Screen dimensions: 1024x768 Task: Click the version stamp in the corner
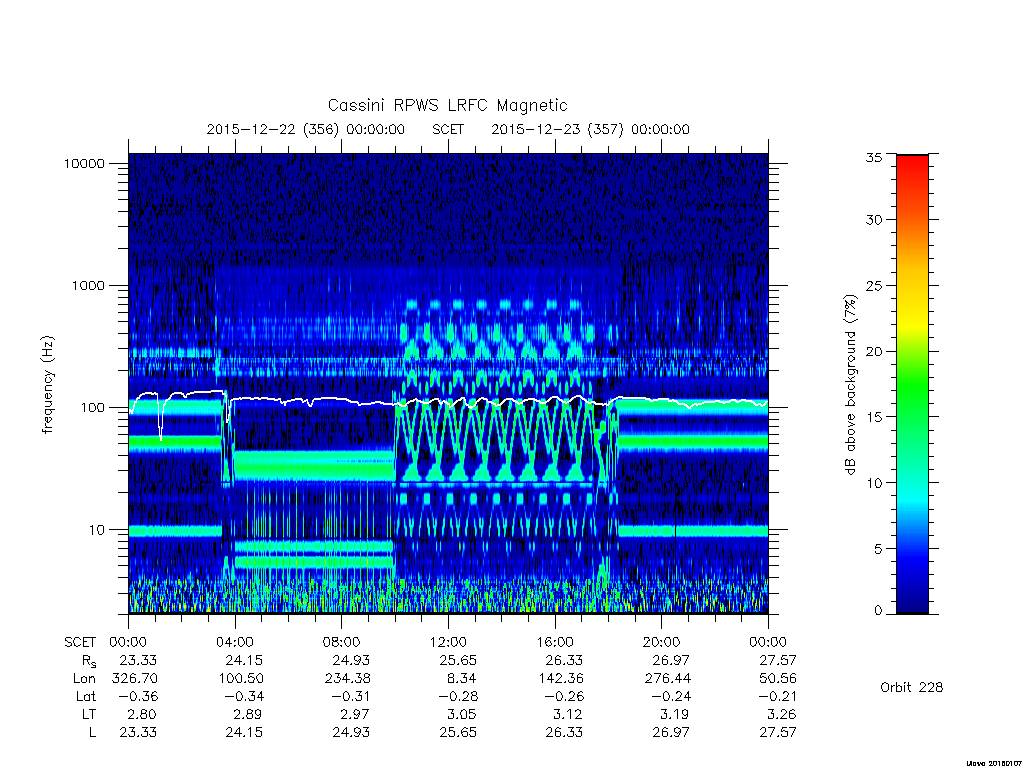[993, 763]
